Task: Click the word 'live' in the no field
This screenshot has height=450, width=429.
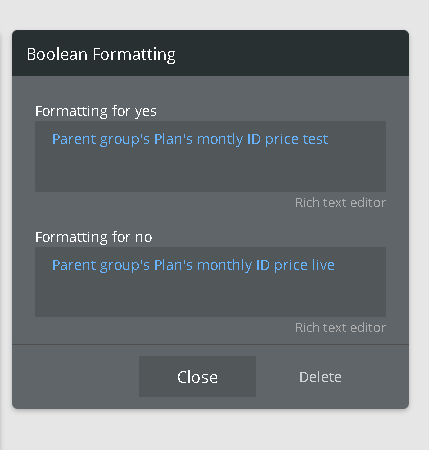Action: [323, 265]
